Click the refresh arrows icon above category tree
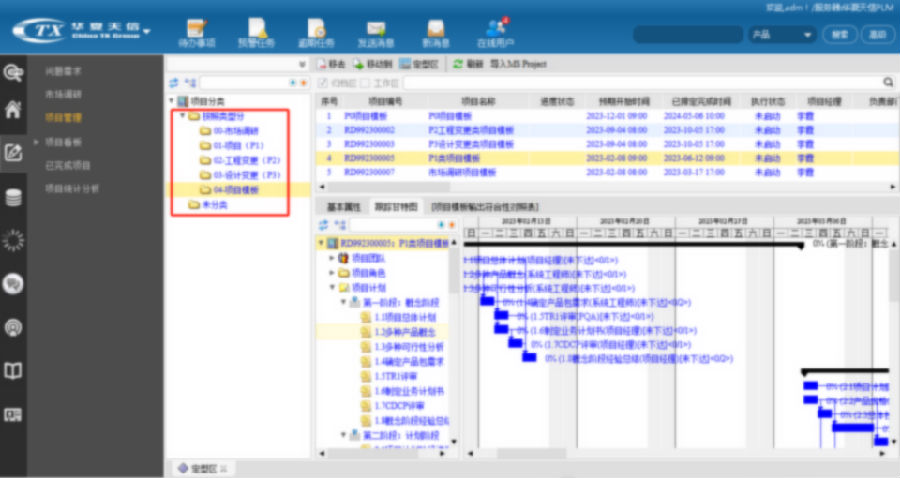The image size is (900, 478). pyautogui.click(x=173, y=83)
